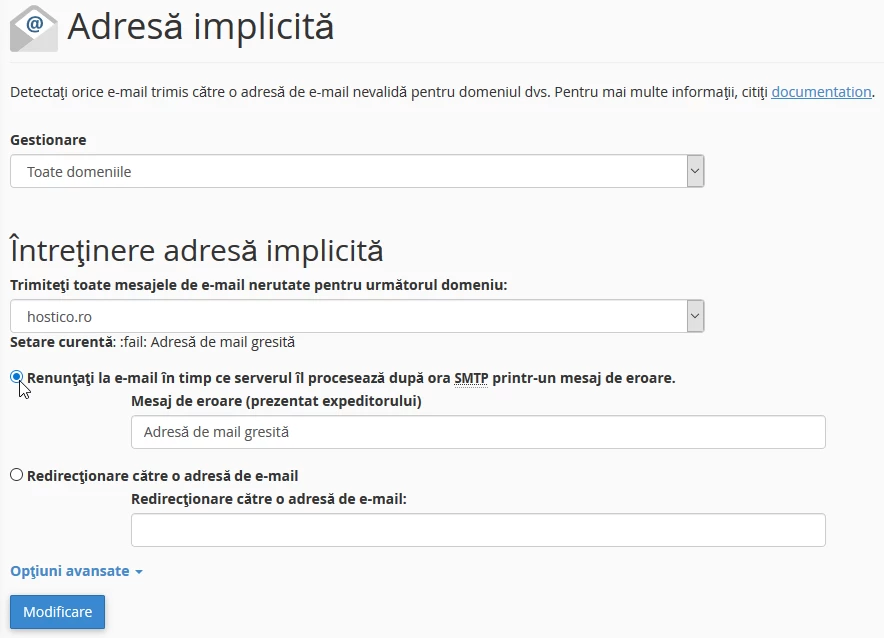The width and height of the screenshot is (884, 638).
Task: Select "Redirecţionare către o adresă de e-mail" radio
Action: tap(16, 475)
